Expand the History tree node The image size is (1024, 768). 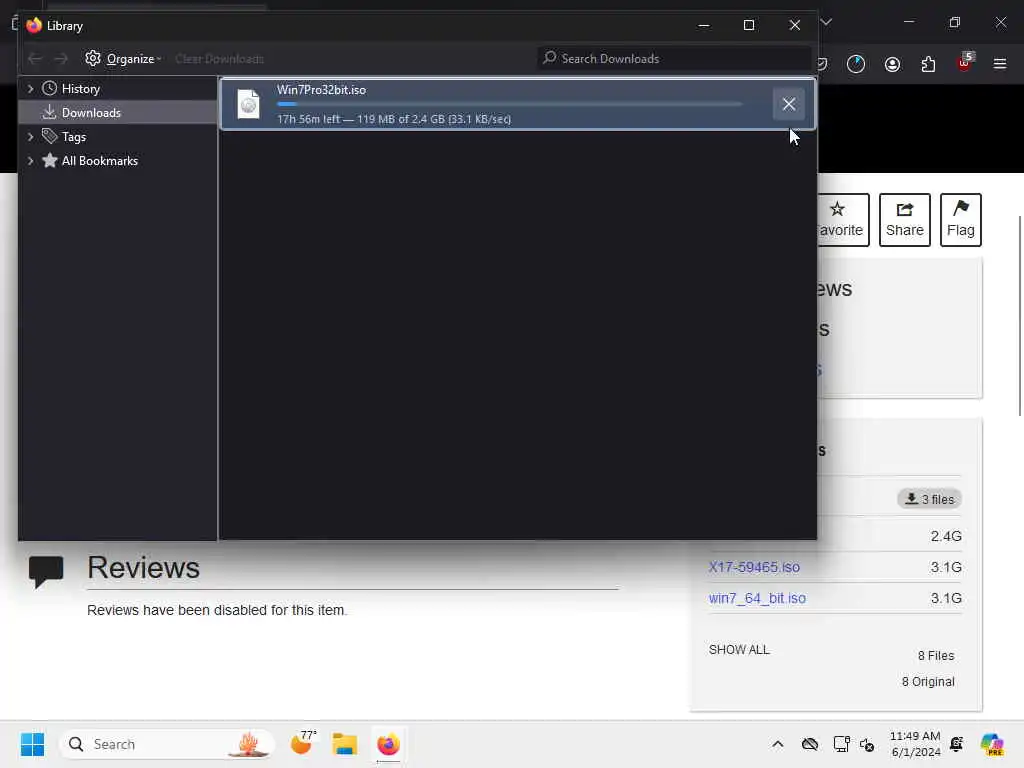tap(30, 89)
